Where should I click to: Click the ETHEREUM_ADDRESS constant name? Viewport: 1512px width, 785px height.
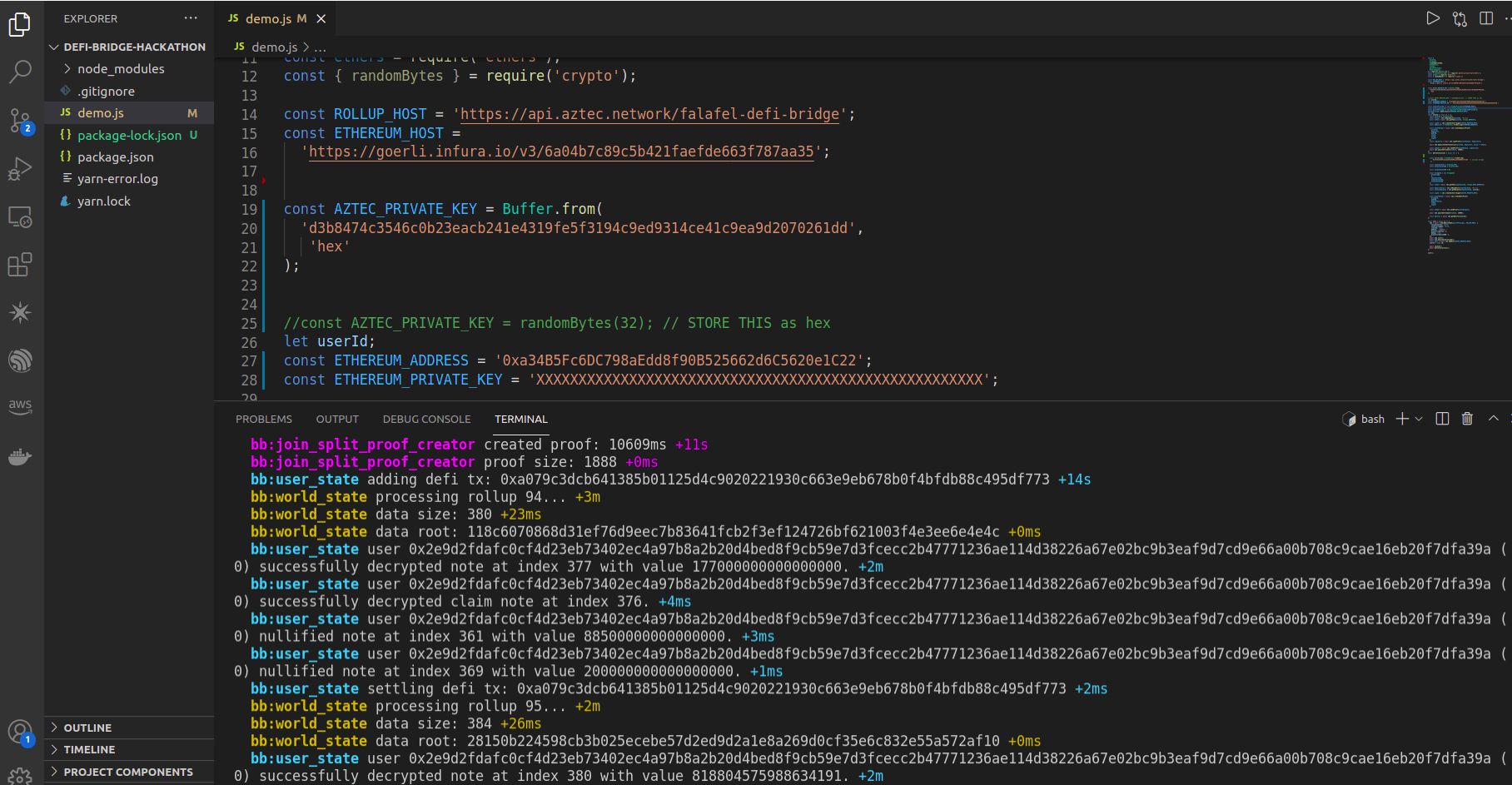(401, 360)
